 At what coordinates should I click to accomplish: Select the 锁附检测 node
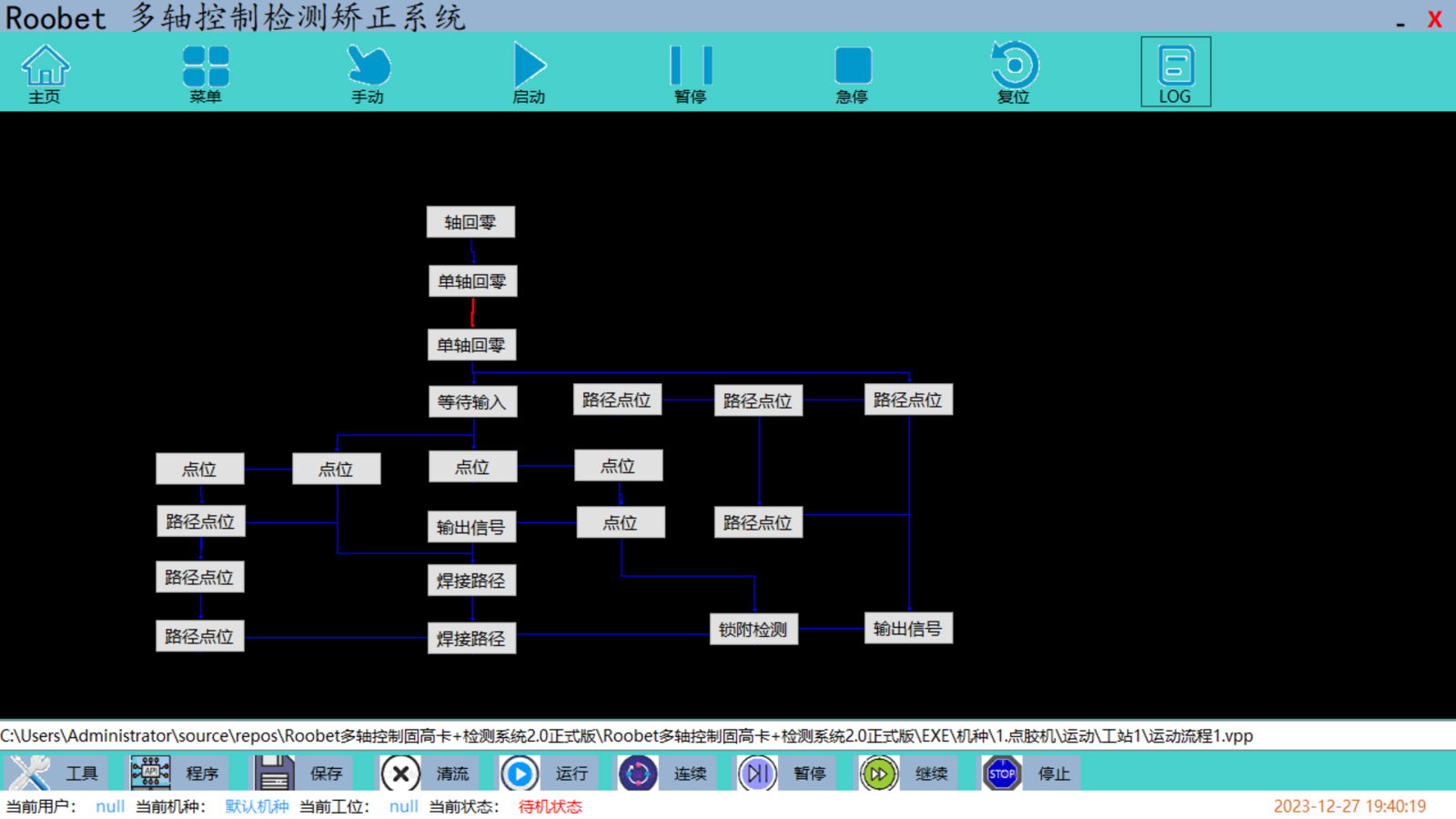click(753, 629)
